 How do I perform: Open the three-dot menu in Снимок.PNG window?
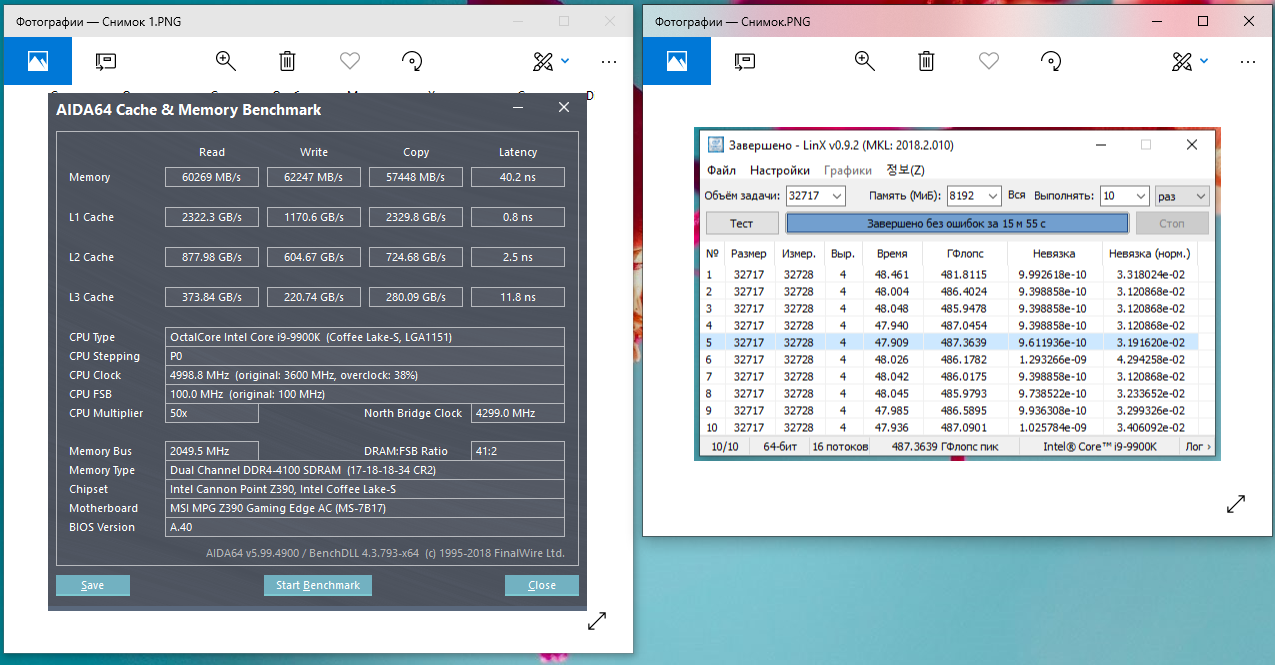(1247, 61)
